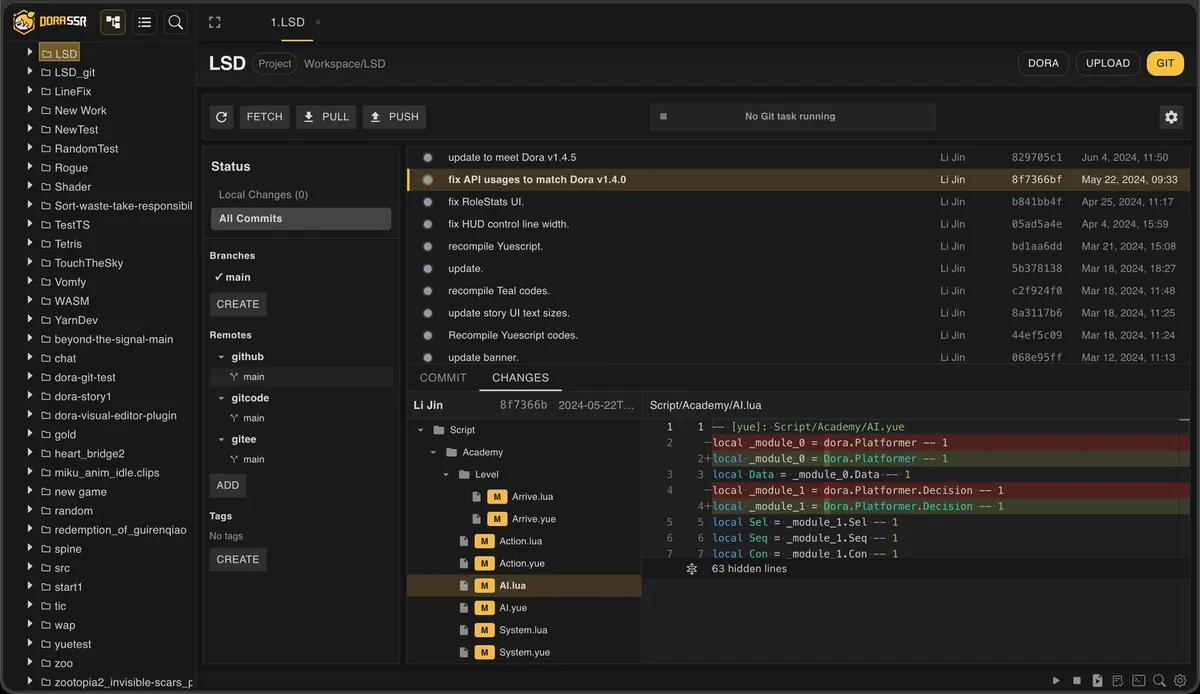Click the folder icon of the Tetris project
1200x694 pixels.
pyautogui.click(x=45, y=244)
